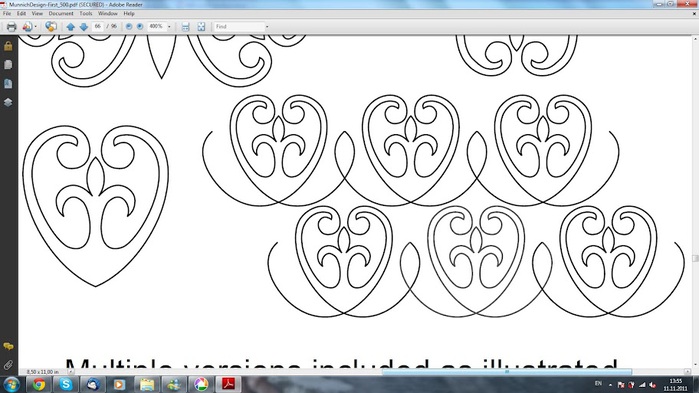This screenshot has width=699, height=393.
Task: Click the Collaborate globe icon in toolbar
Action: click(x=51, y=27)
